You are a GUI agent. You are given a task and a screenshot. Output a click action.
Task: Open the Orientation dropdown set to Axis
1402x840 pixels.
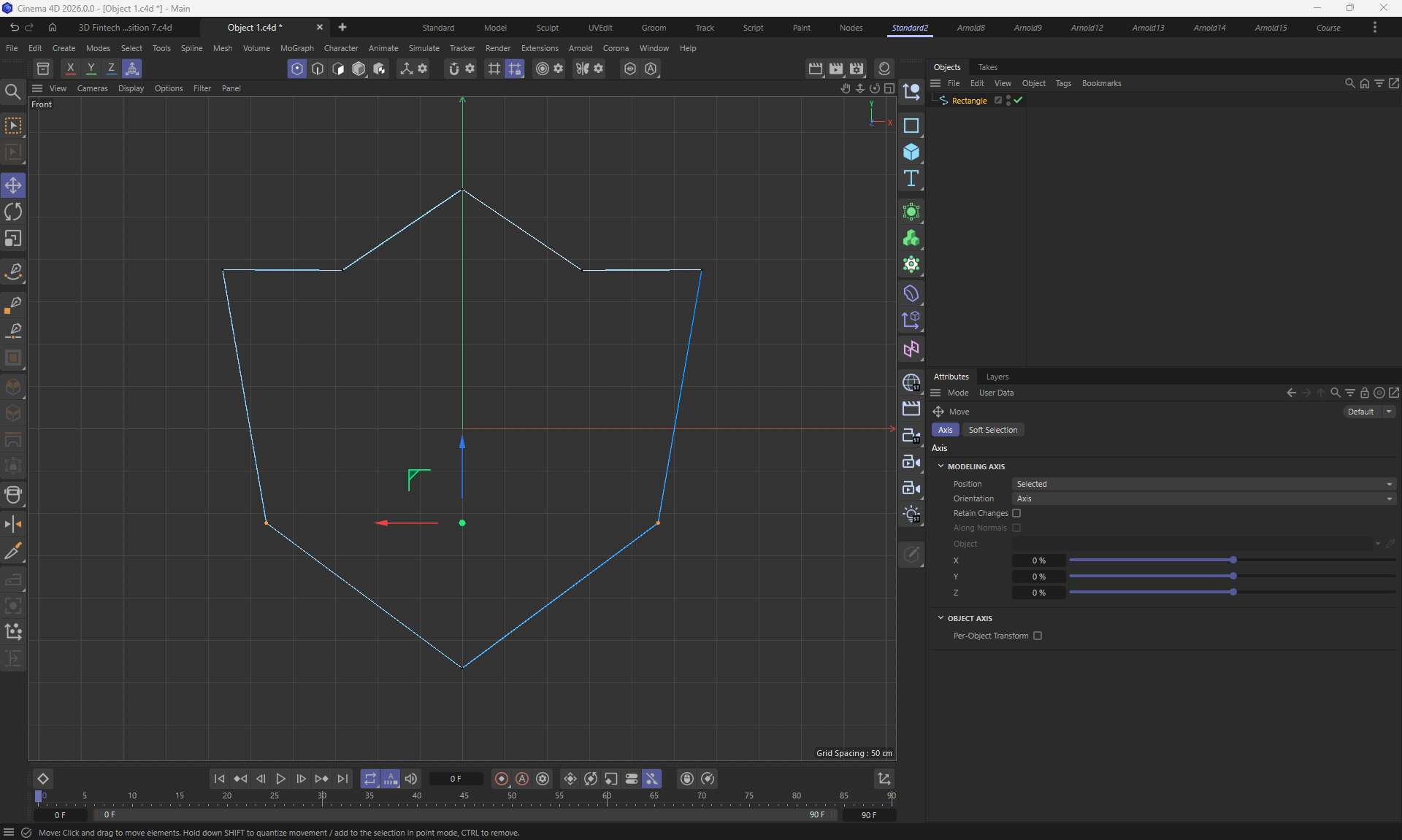pyautogui.click(x=1203, y=498)
